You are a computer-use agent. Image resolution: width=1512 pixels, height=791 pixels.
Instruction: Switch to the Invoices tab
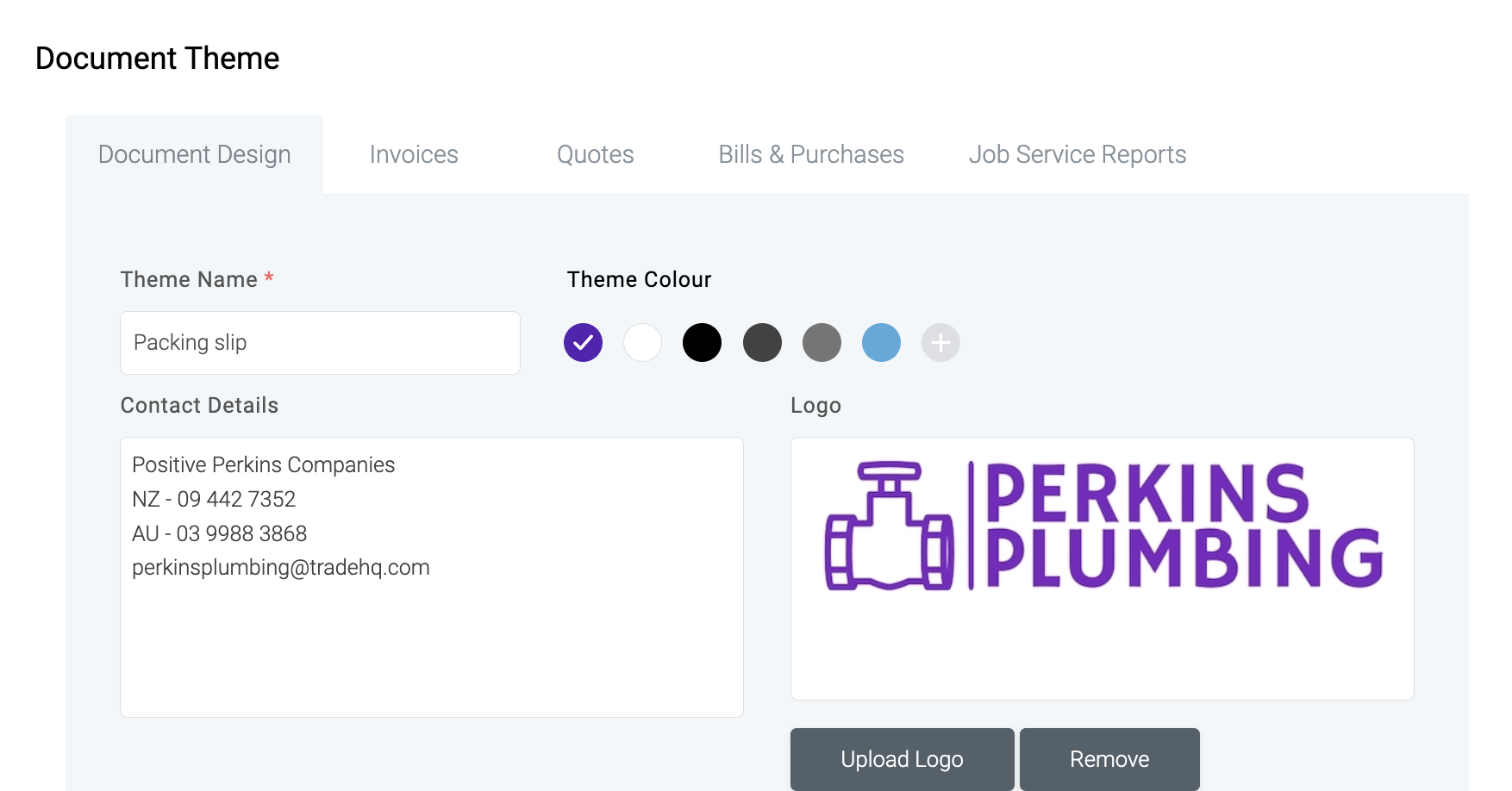(x=414, y=154)
